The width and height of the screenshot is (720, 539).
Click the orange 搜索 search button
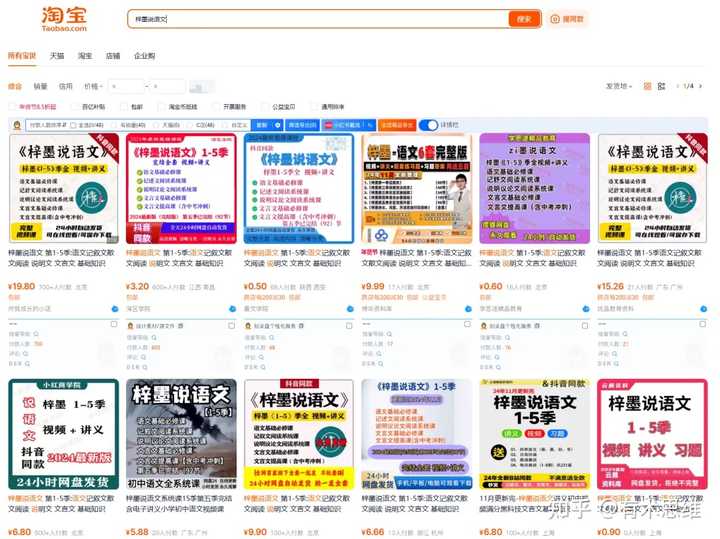coord(524,19)
